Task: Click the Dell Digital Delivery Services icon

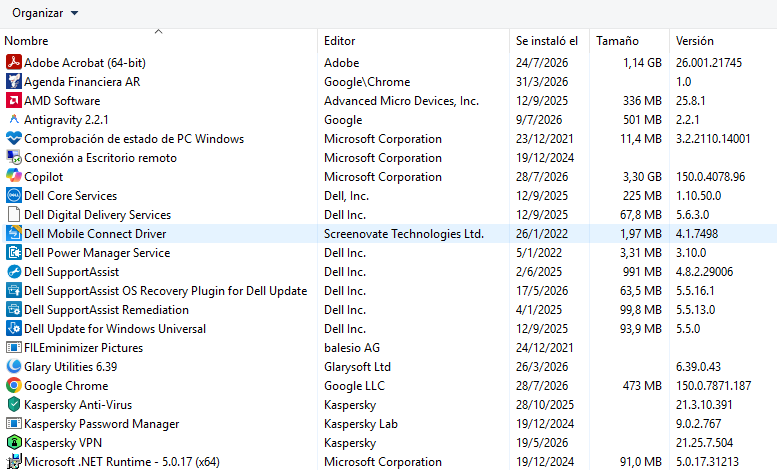Action: pos(14,215)
